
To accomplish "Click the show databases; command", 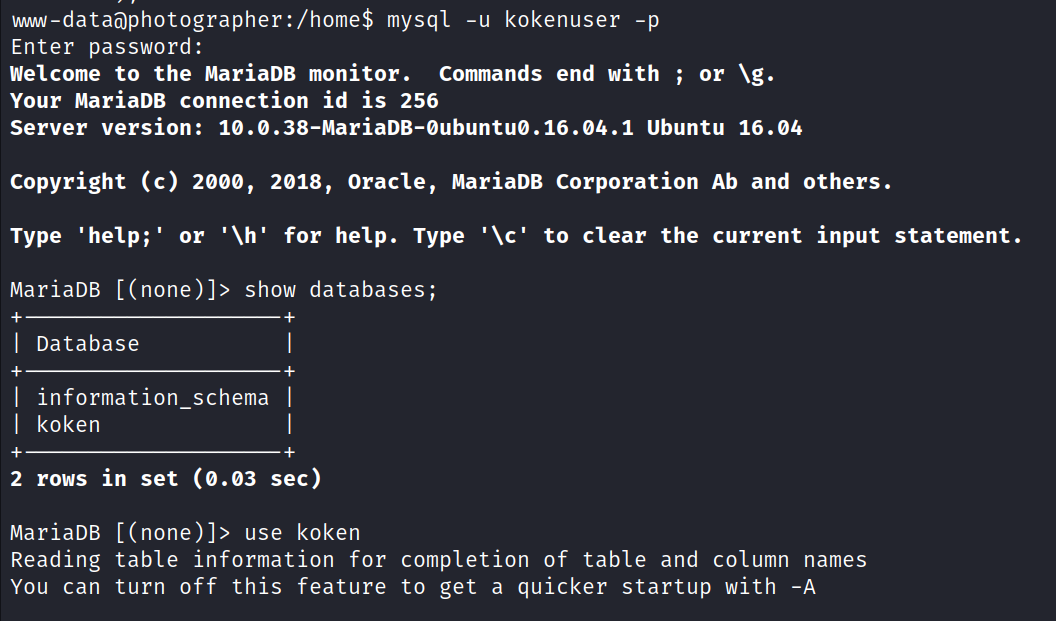I will (341, 290).
